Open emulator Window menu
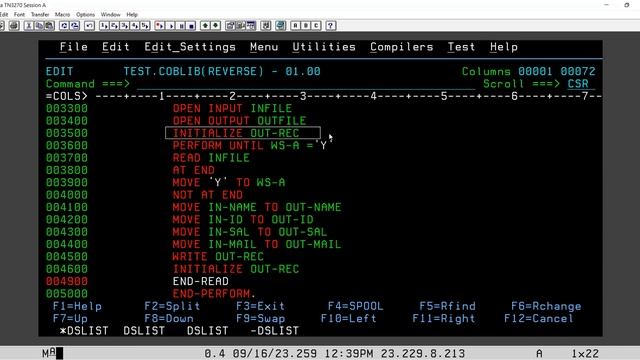640x360 pixels. pyautogui.click(x=110, y=14)
